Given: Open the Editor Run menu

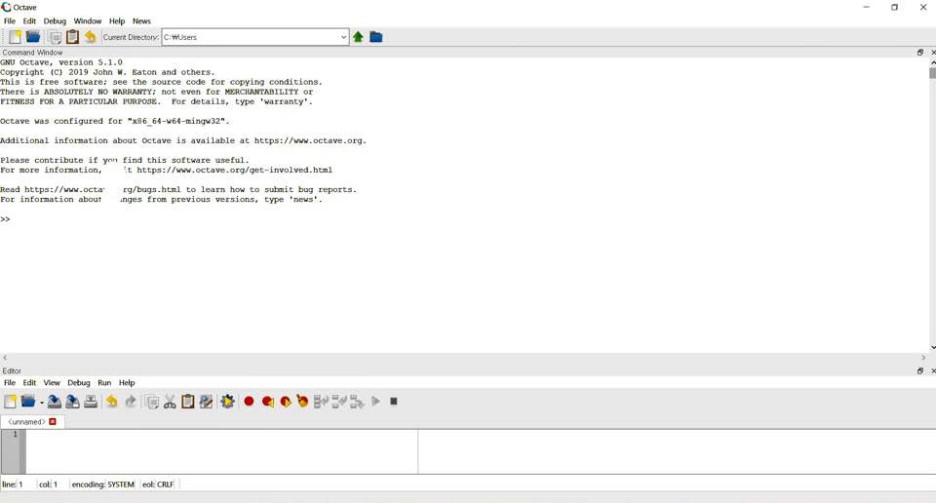Looking at the screenshot, I should tap(104, 382).
